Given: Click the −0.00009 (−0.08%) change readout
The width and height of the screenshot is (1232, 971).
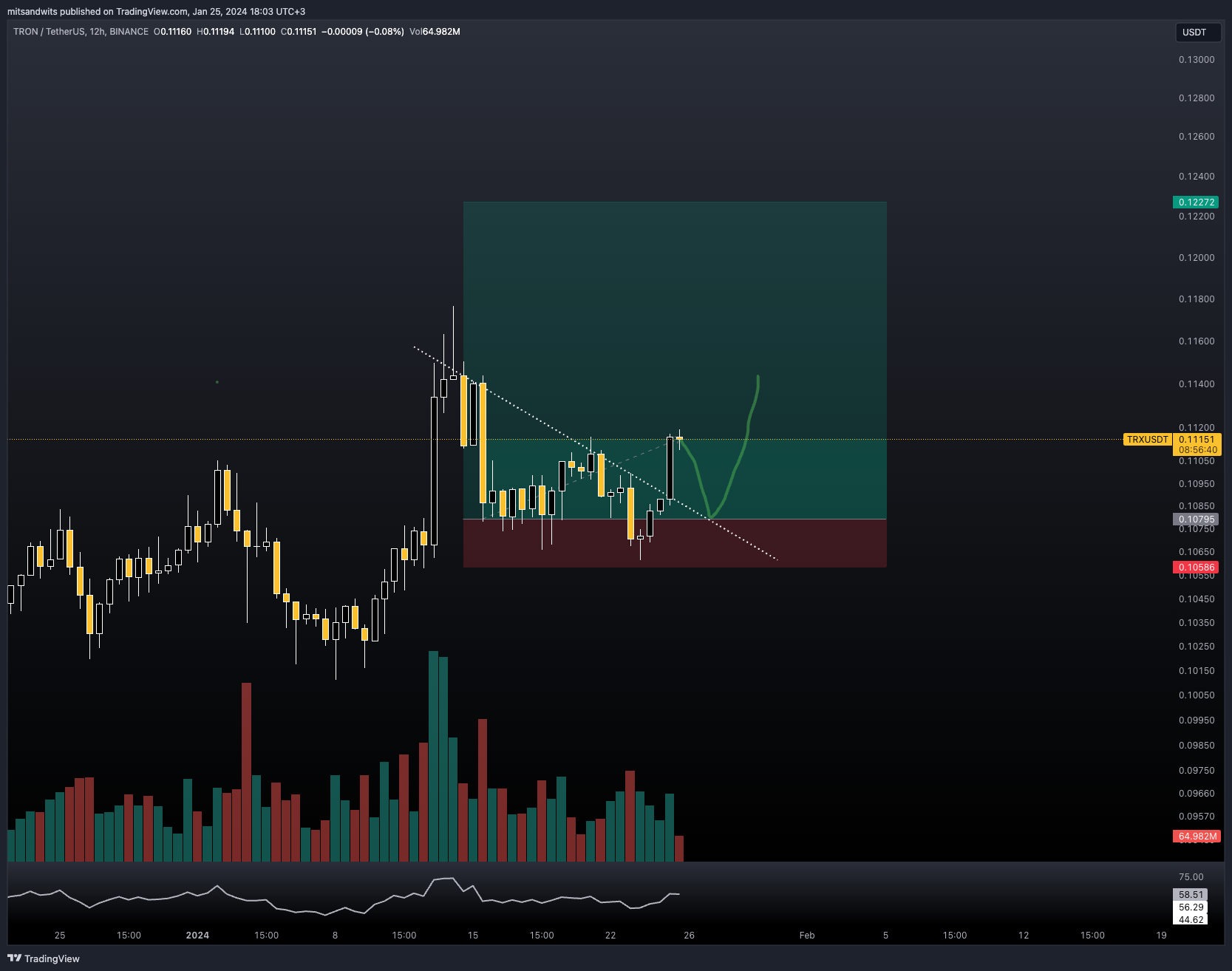Looking at the screenshot, I should pyautogui.click(x=363, y=32).
